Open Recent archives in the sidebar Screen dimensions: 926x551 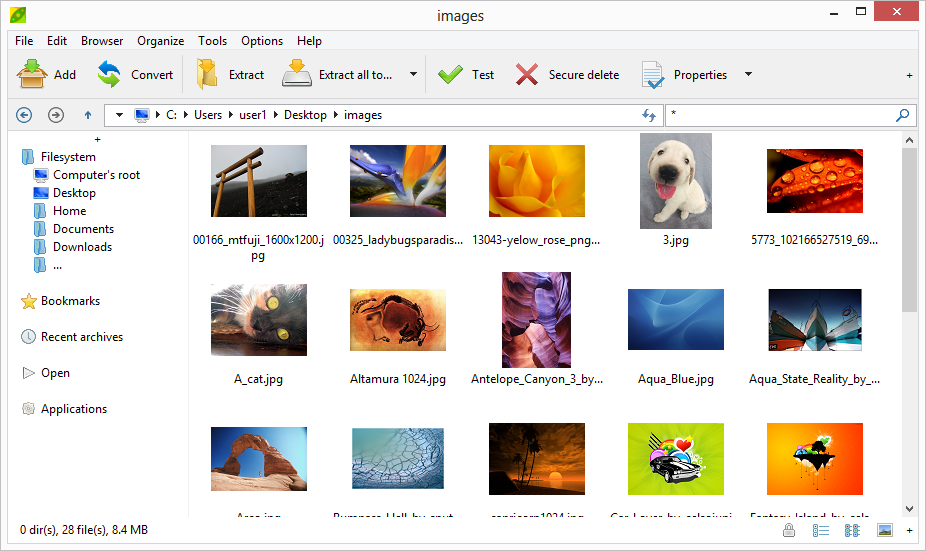point(82,337)
